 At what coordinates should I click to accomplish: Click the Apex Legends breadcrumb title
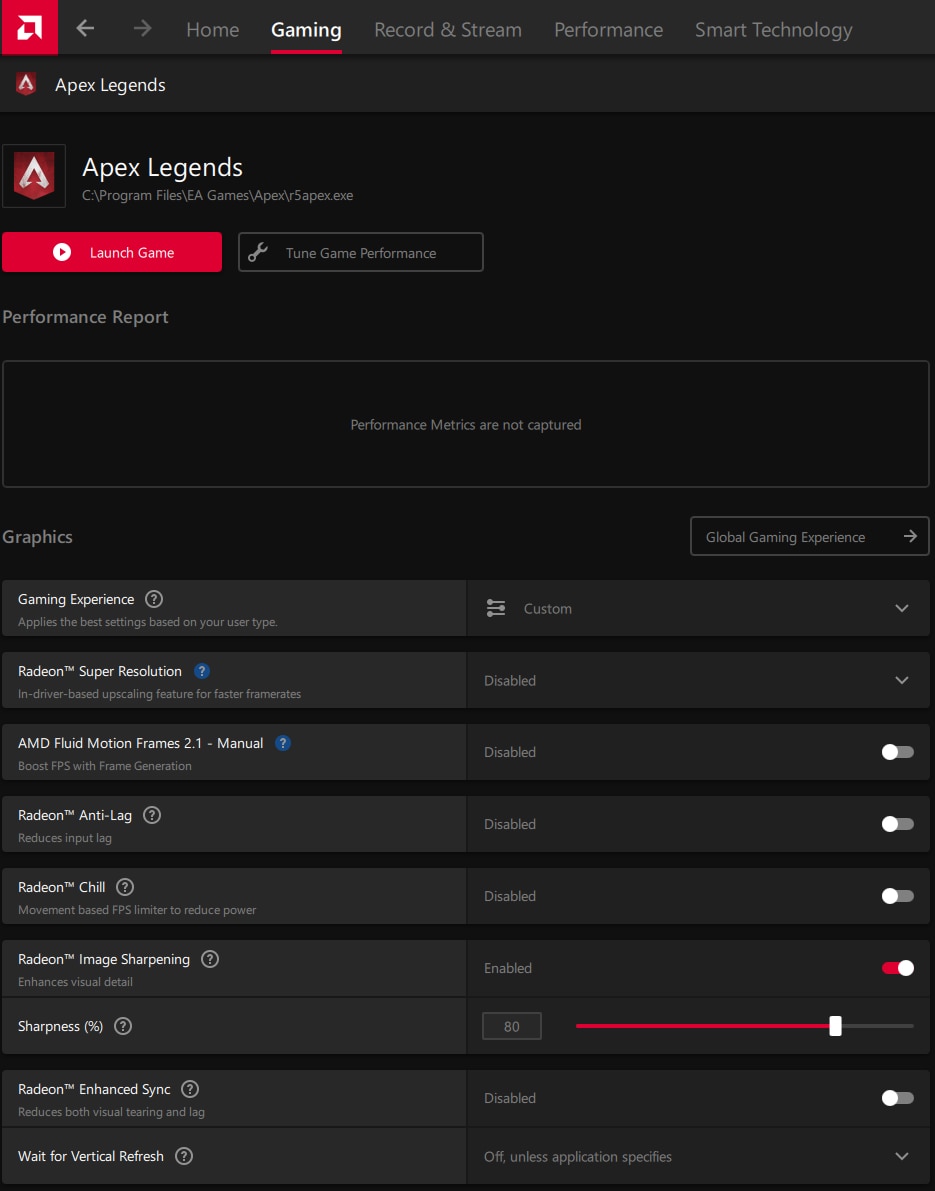pyautogui.click(x=110, y=85)
